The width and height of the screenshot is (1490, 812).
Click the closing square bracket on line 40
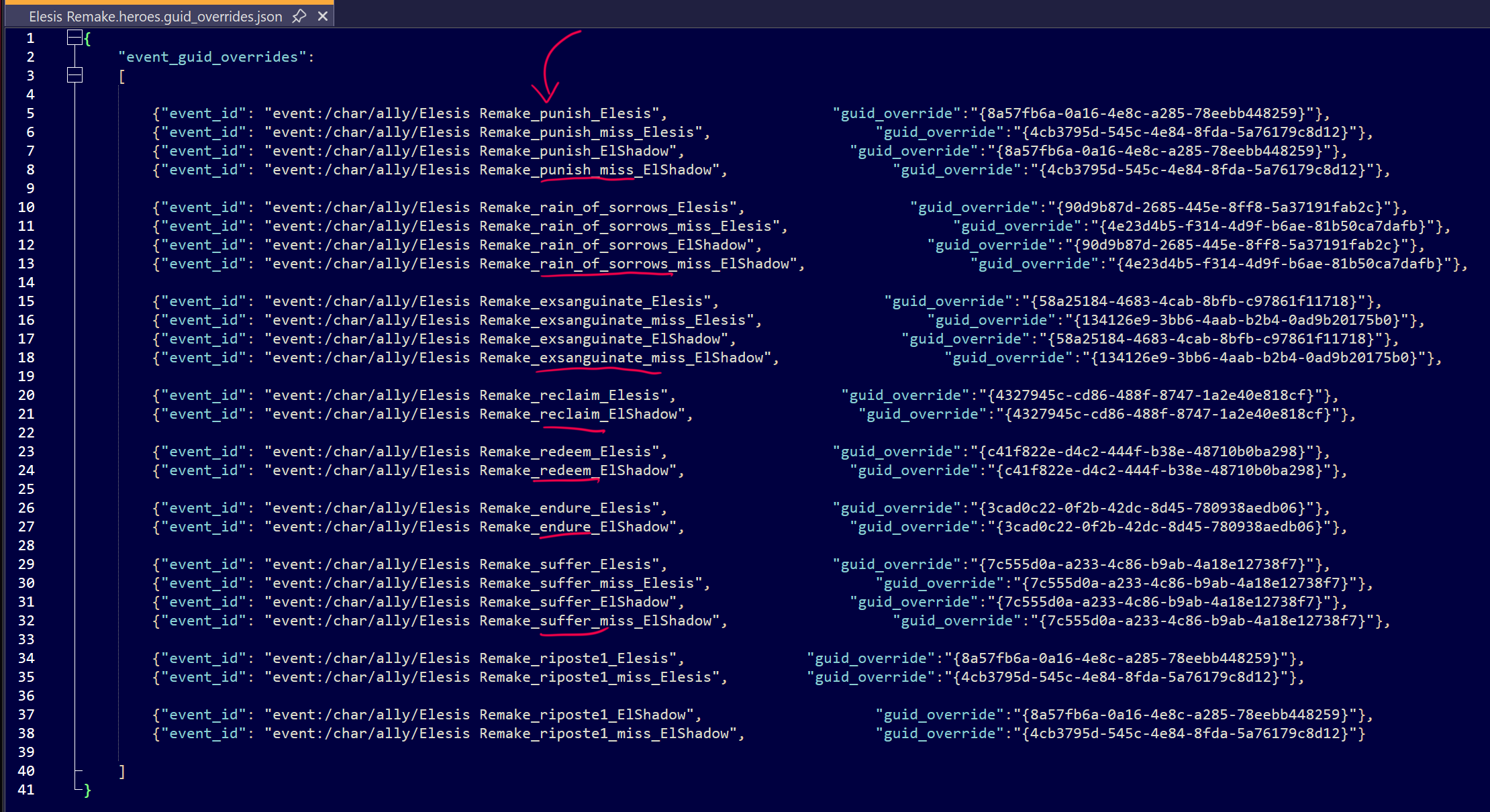click(x=121, y=771)
